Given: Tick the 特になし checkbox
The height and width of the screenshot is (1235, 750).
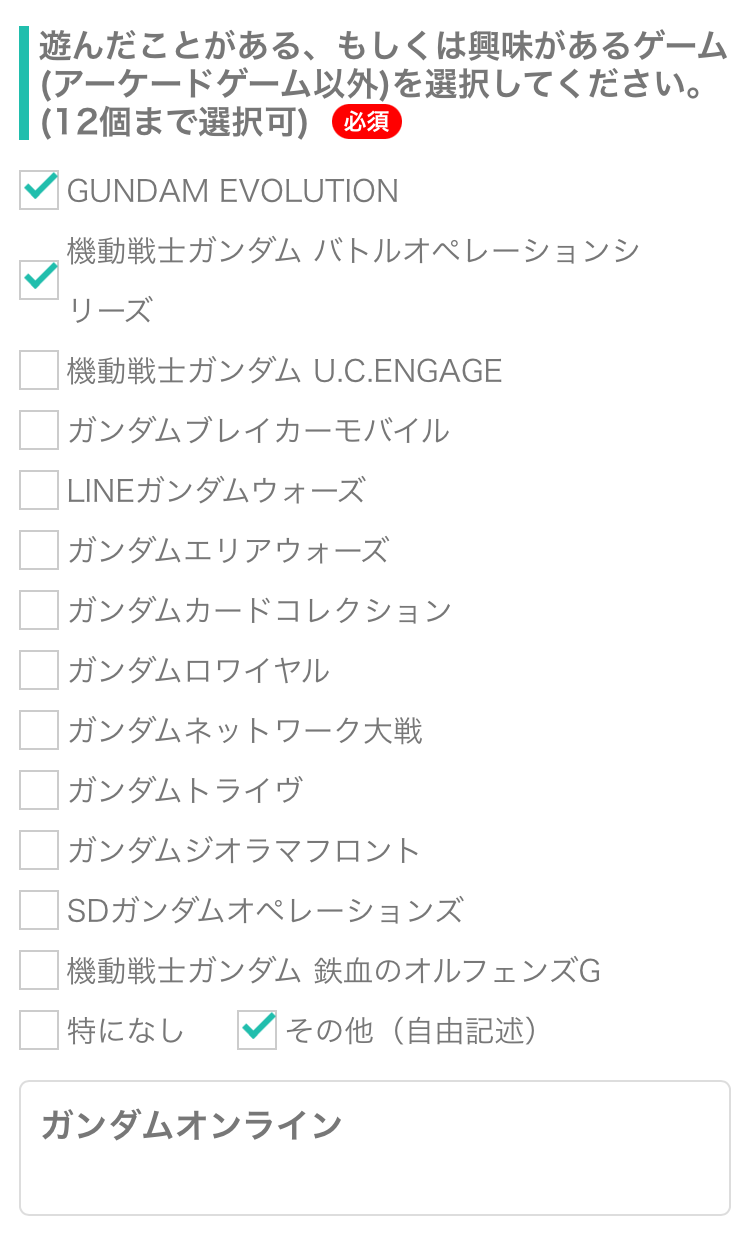Looking at the screenshot, I should 39,1030.
